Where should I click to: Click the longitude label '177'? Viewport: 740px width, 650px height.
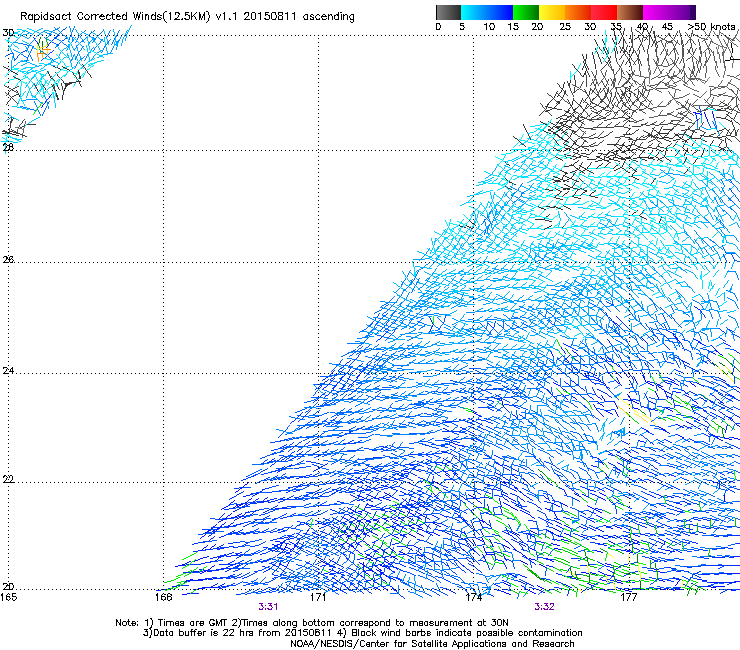629,597
